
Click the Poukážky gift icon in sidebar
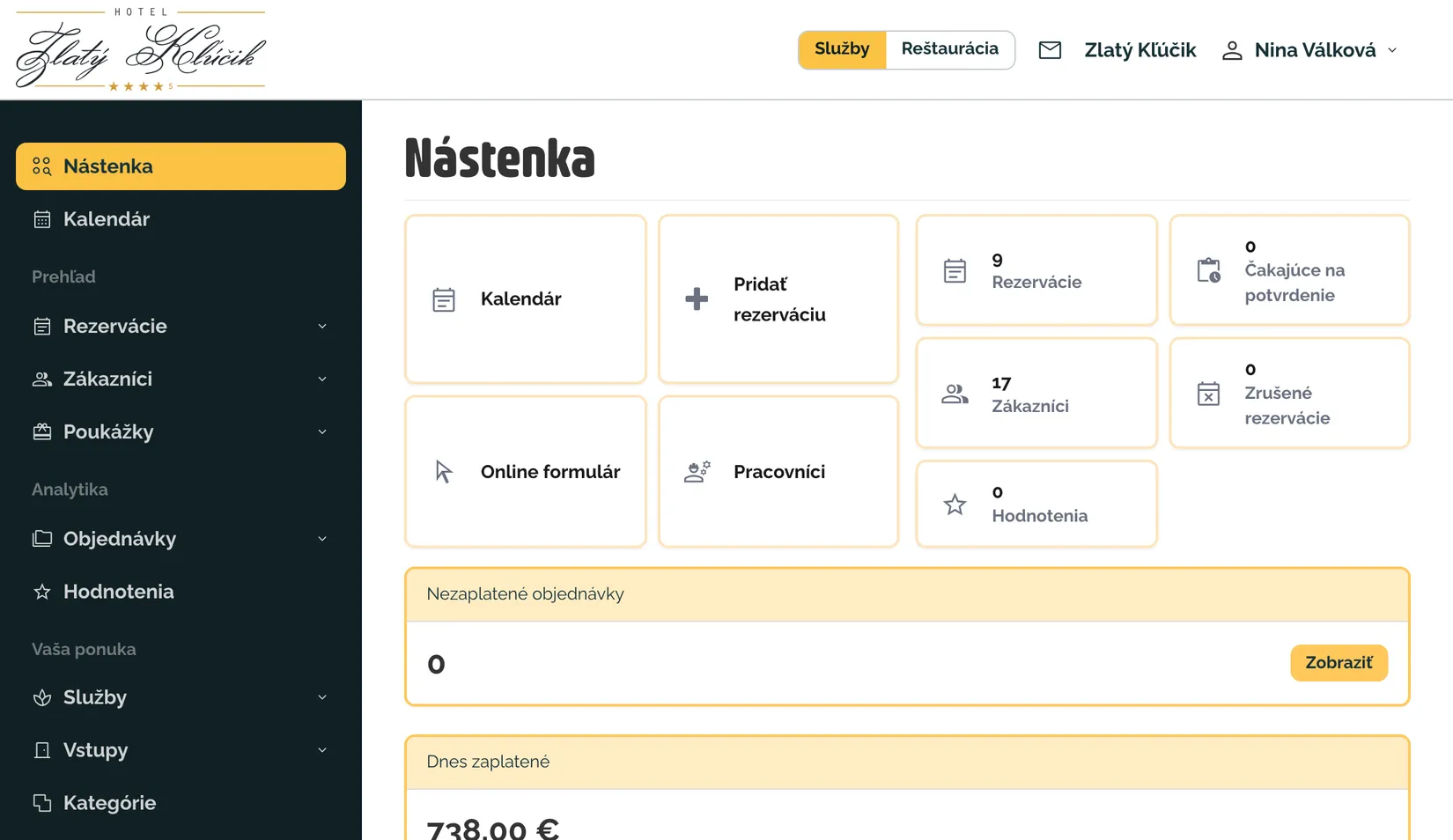(x=42, y=432)
